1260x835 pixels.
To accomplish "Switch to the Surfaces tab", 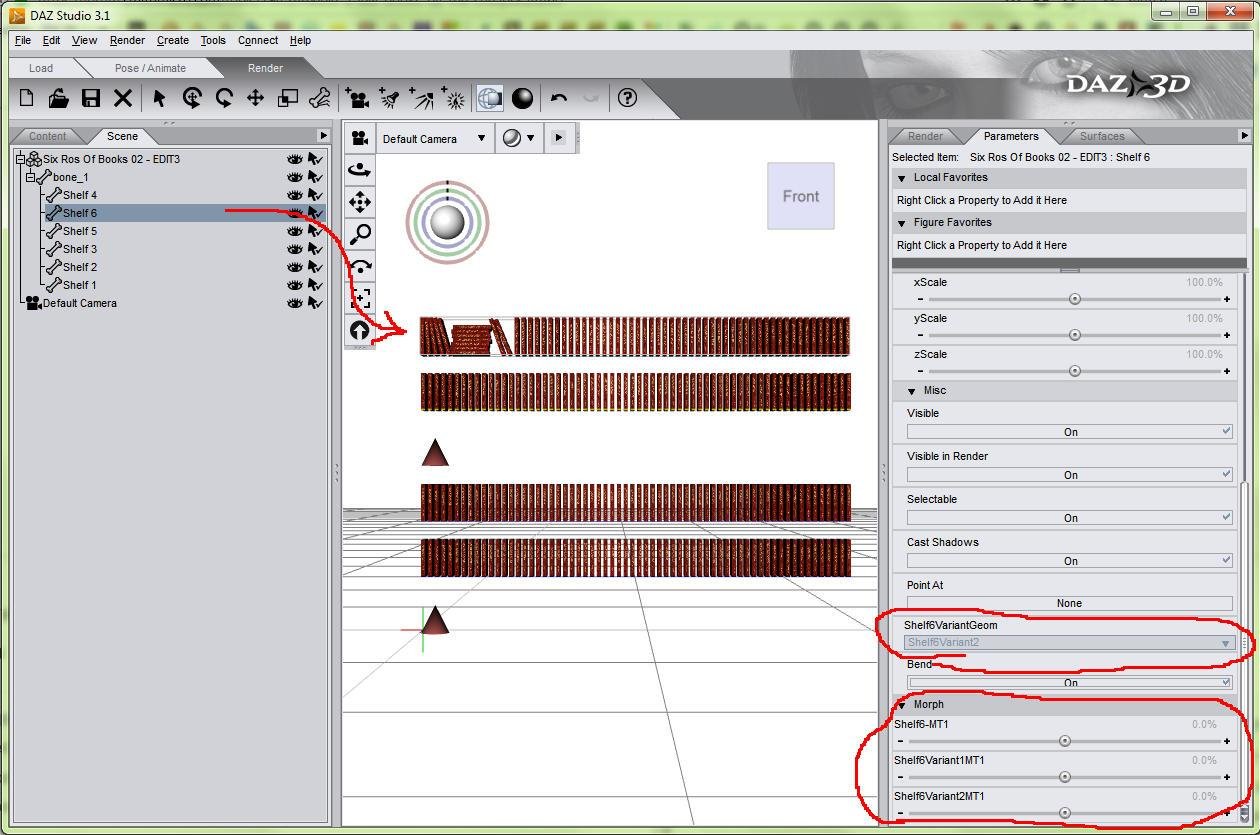I will [1102, 136].
